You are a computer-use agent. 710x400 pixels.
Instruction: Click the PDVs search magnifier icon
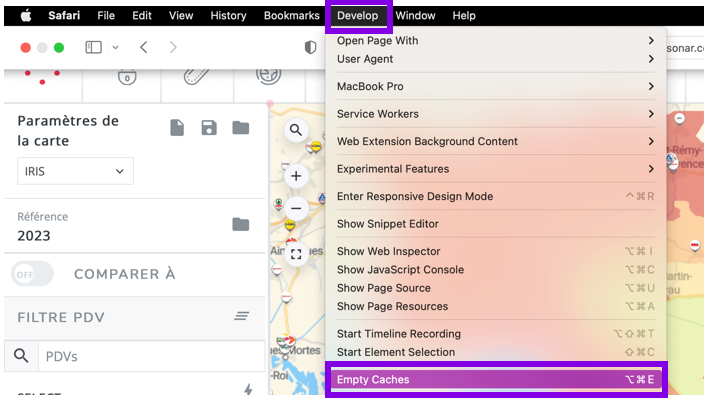tap(21, 356)
